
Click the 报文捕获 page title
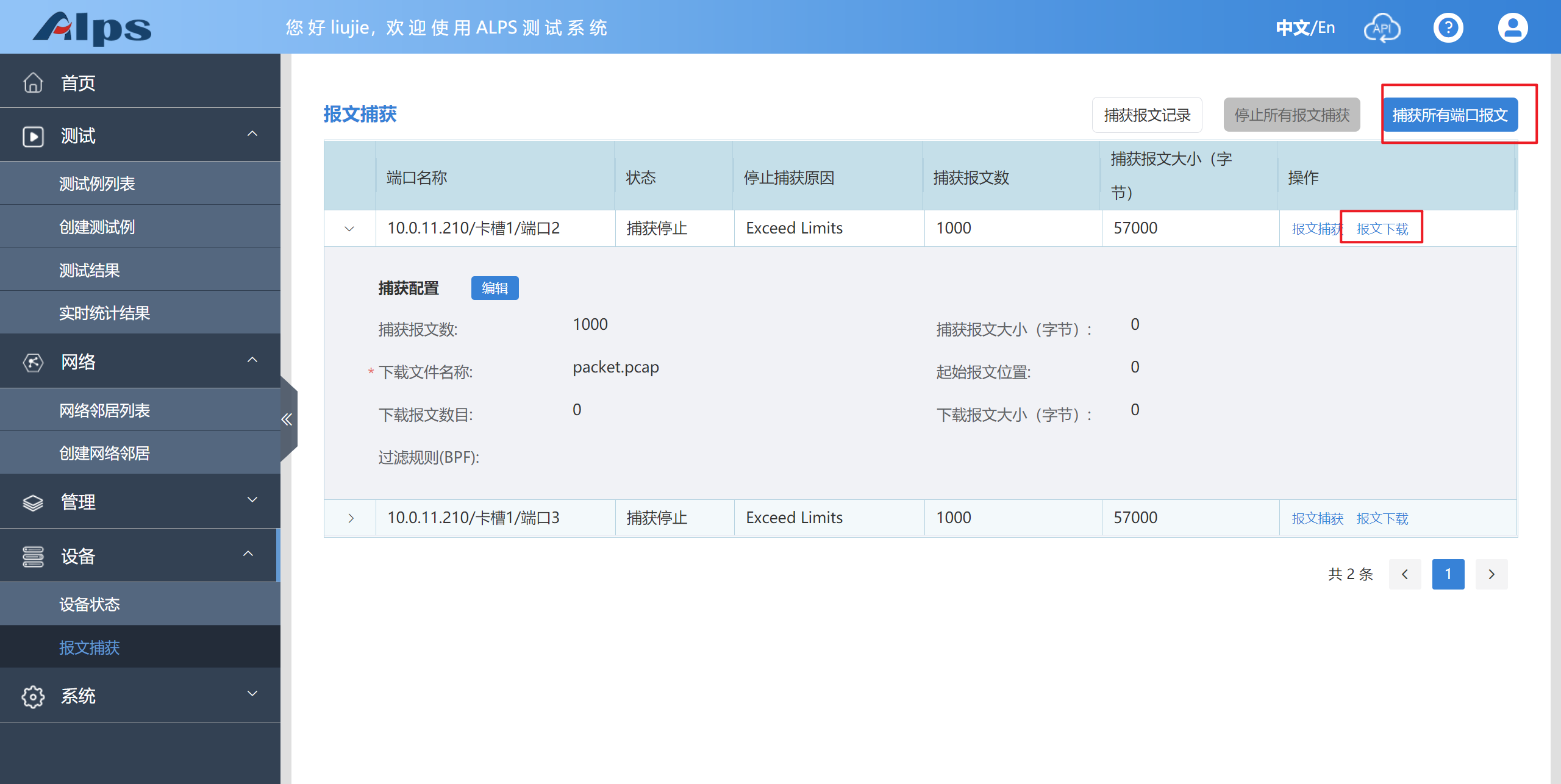(360, 114)
